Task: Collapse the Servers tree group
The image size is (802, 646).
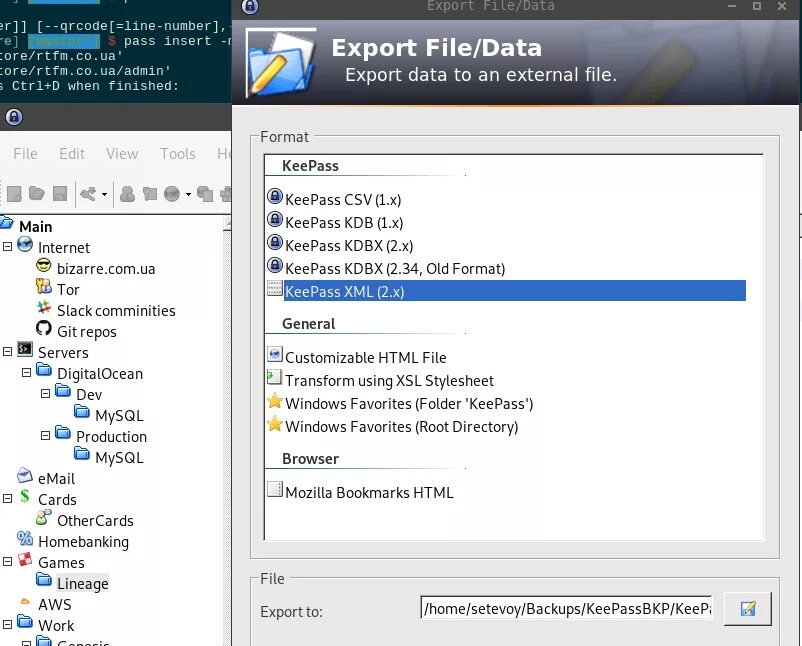Action: tap(7, 351)
